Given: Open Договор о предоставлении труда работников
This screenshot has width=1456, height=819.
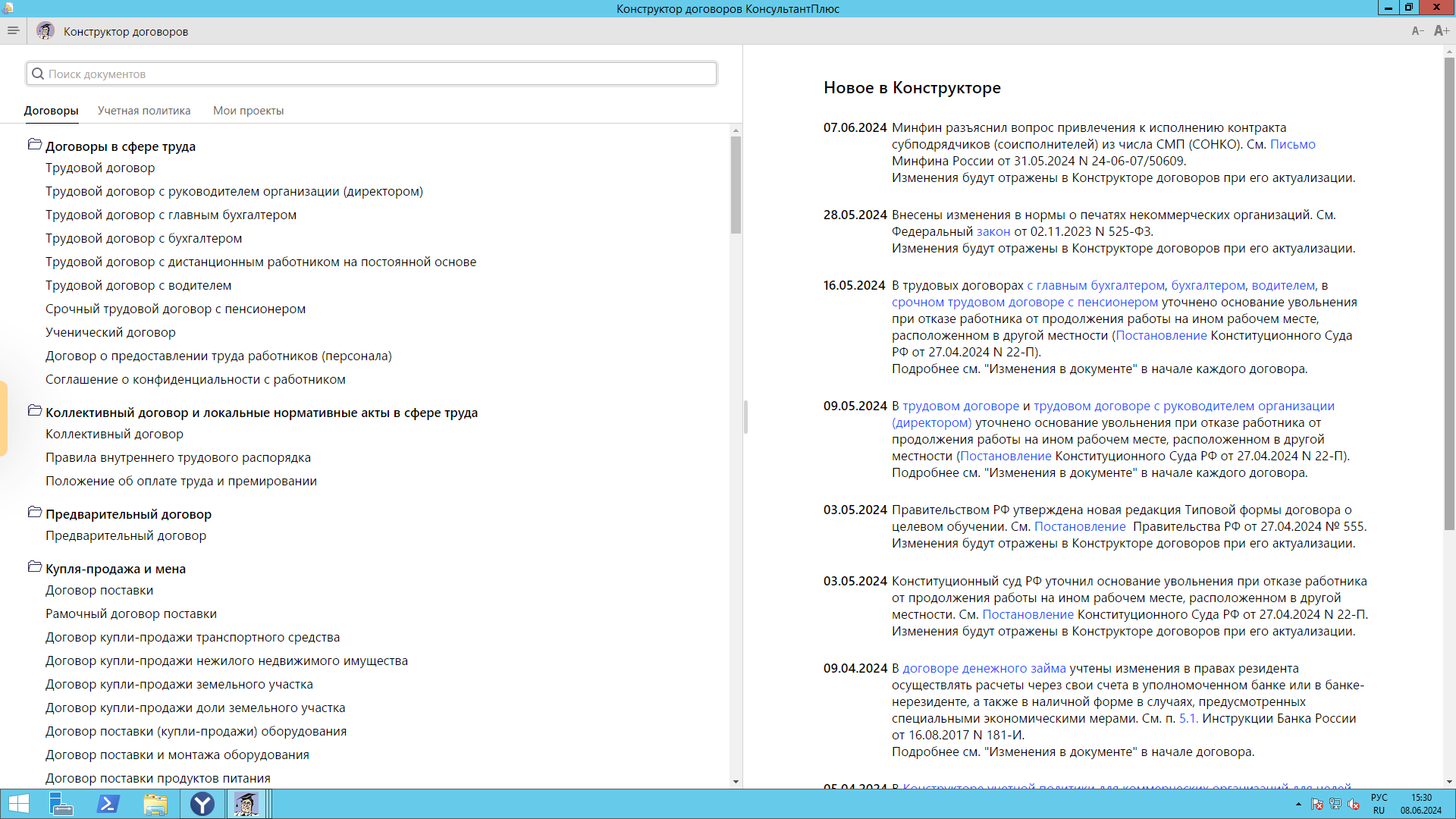Looking at the screenshot, I should [218, 356].
